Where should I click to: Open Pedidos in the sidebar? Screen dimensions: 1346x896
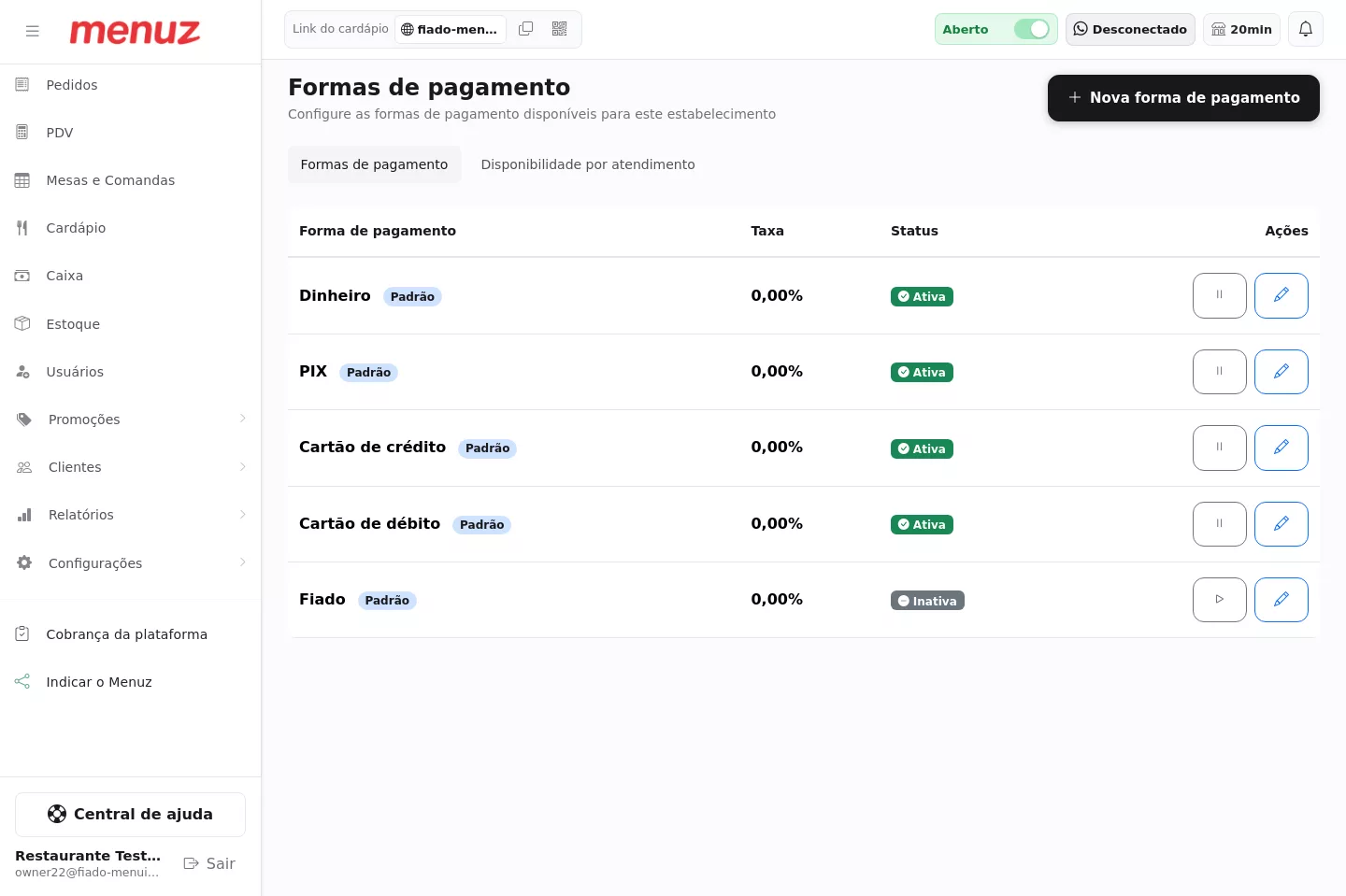click(x=130, y=85)
